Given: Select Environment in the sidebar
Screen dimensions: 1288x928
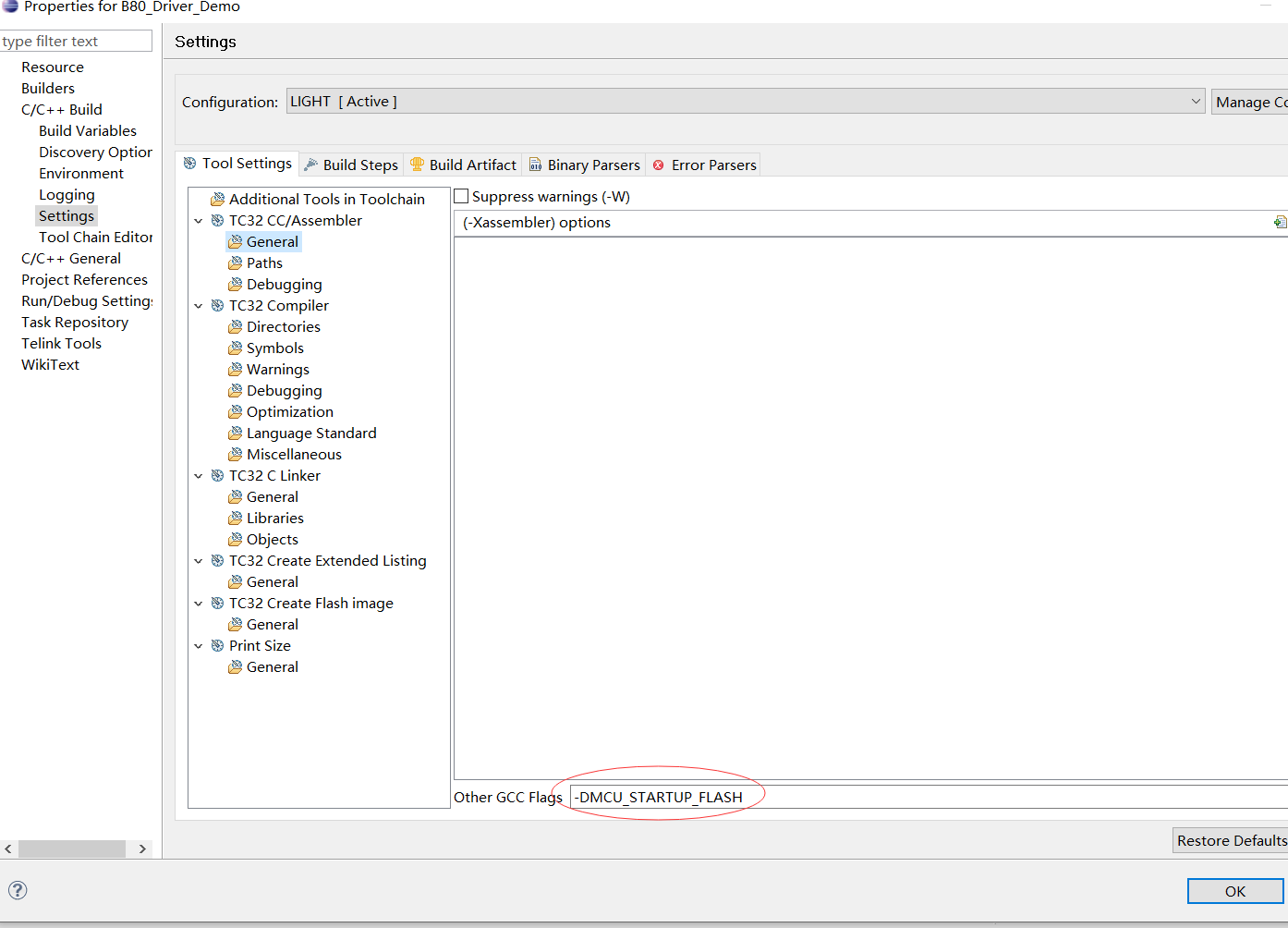Looking at the screenshot, I should pos(81,173).
